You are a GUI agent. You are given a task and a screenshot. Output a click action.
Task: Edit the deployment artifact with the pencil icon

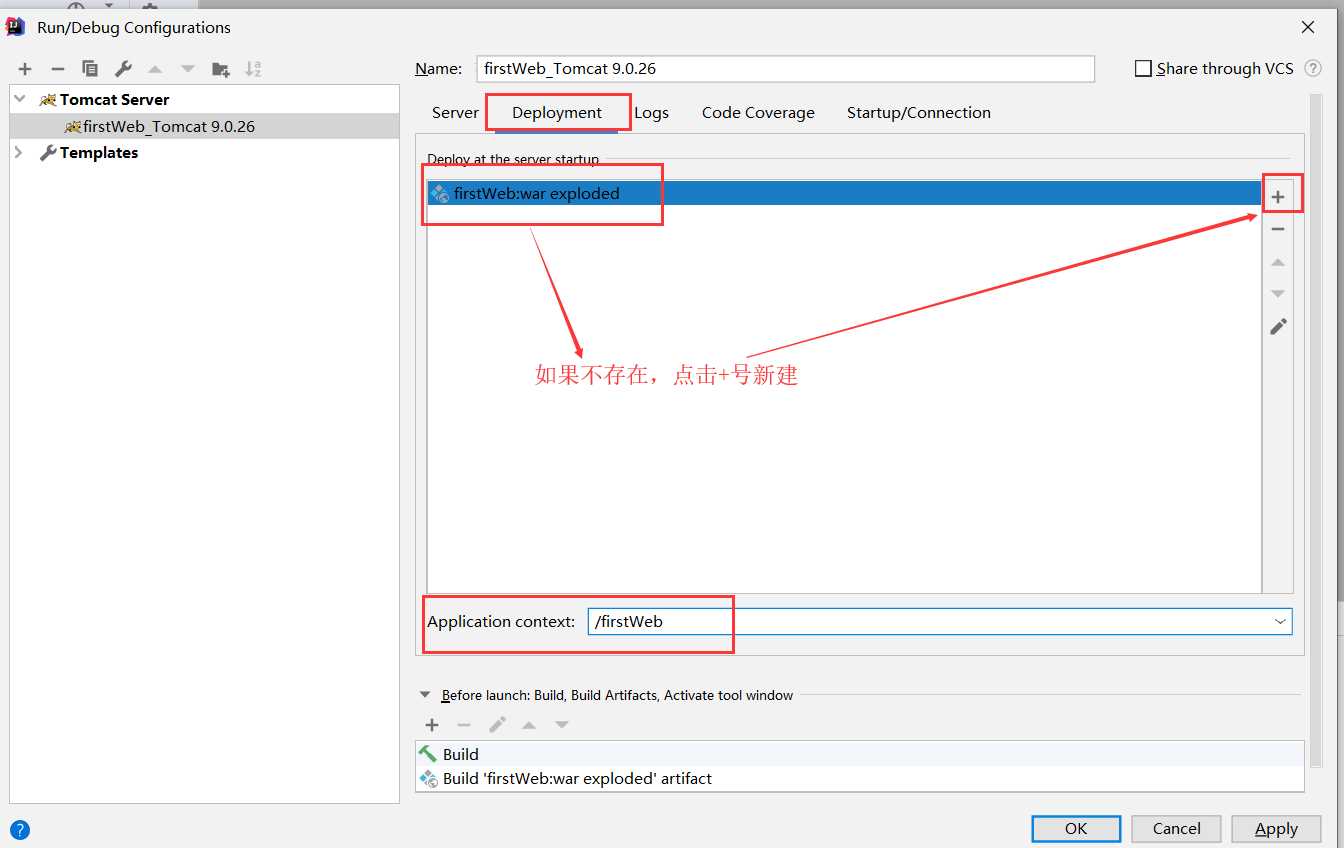tap(1278, 326)
